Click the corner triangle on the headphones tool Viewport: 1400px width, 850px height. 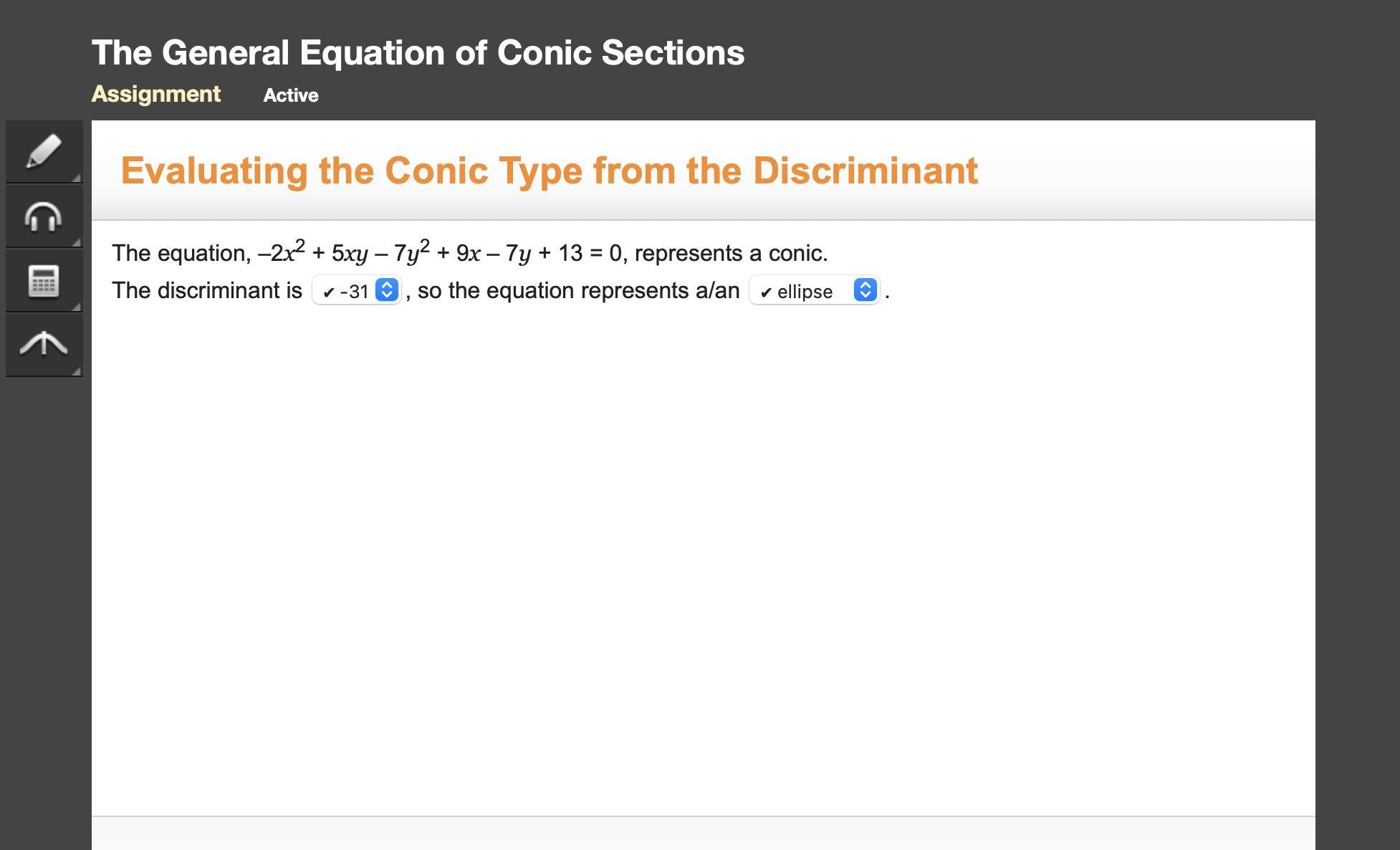point(77,241)
